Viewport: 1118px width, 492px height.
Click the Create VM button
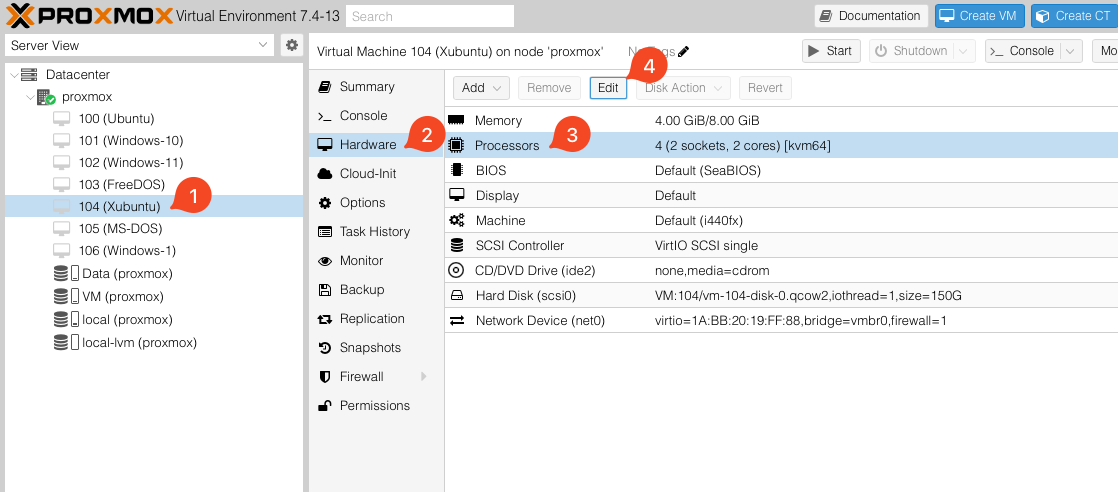pyautogui.click(x=980, y=16)
